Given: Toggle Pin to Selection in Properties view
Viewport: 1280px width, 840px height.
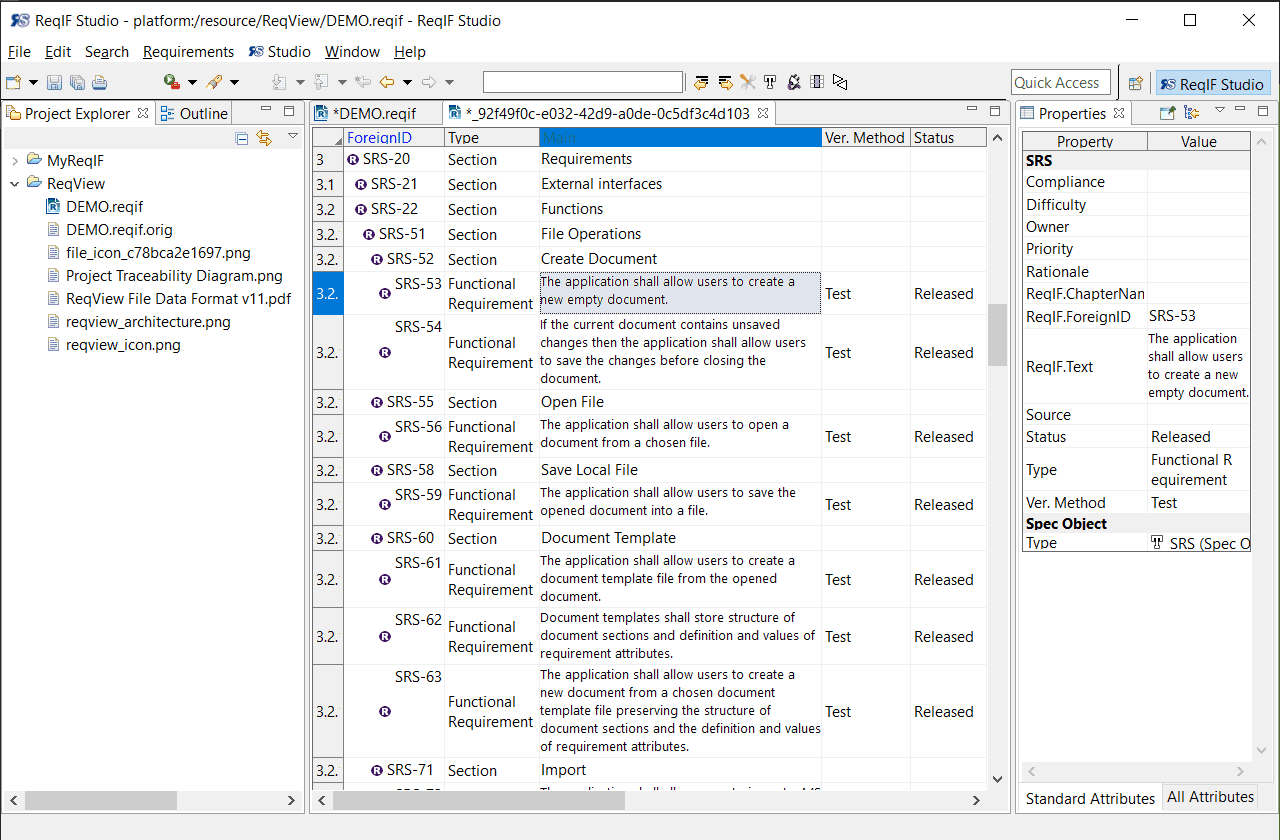Looking at the screenshot, I should [x=1167, y=113].
